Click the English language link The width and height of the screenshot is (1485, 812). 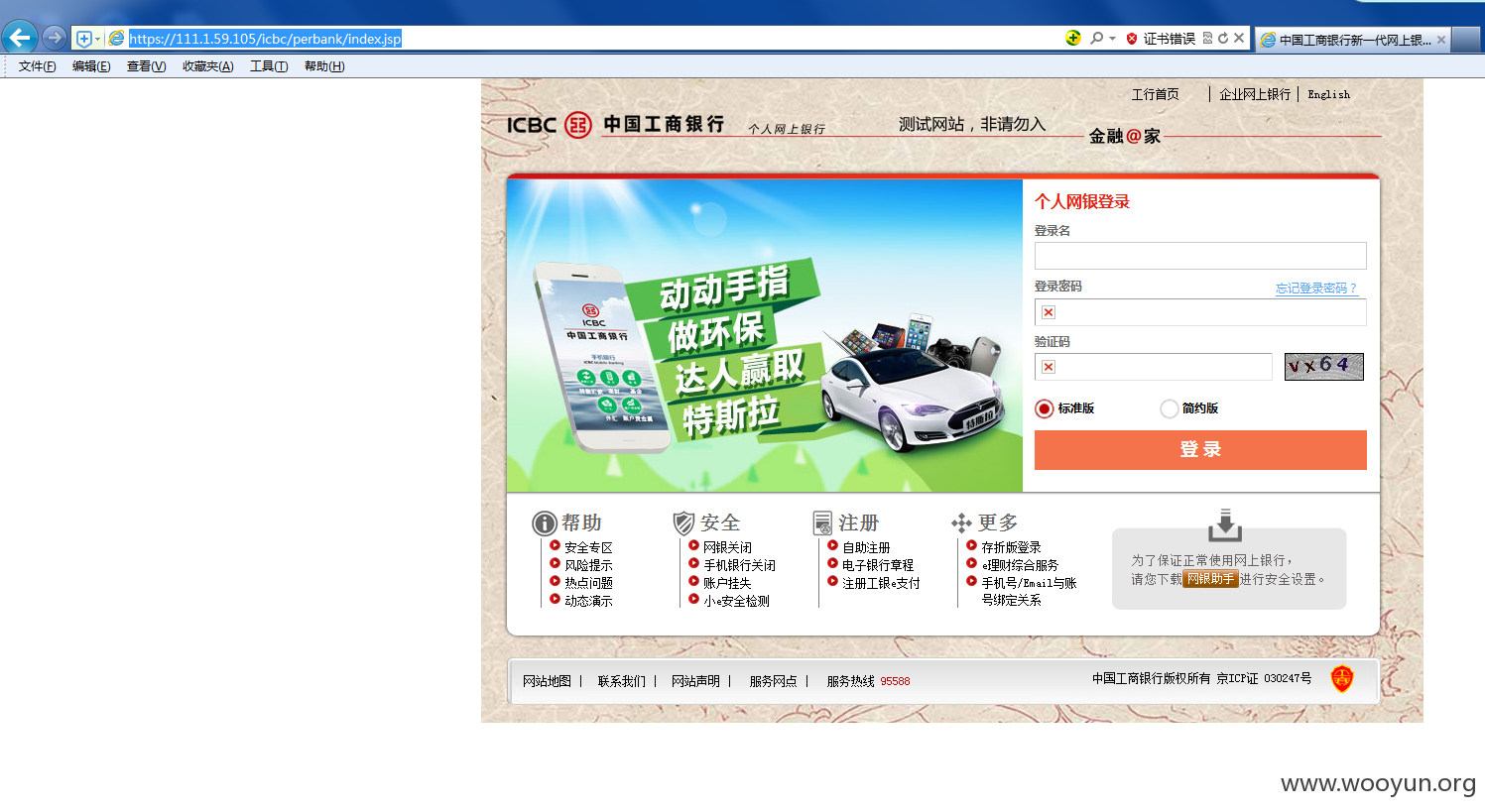coord(1328,94)
